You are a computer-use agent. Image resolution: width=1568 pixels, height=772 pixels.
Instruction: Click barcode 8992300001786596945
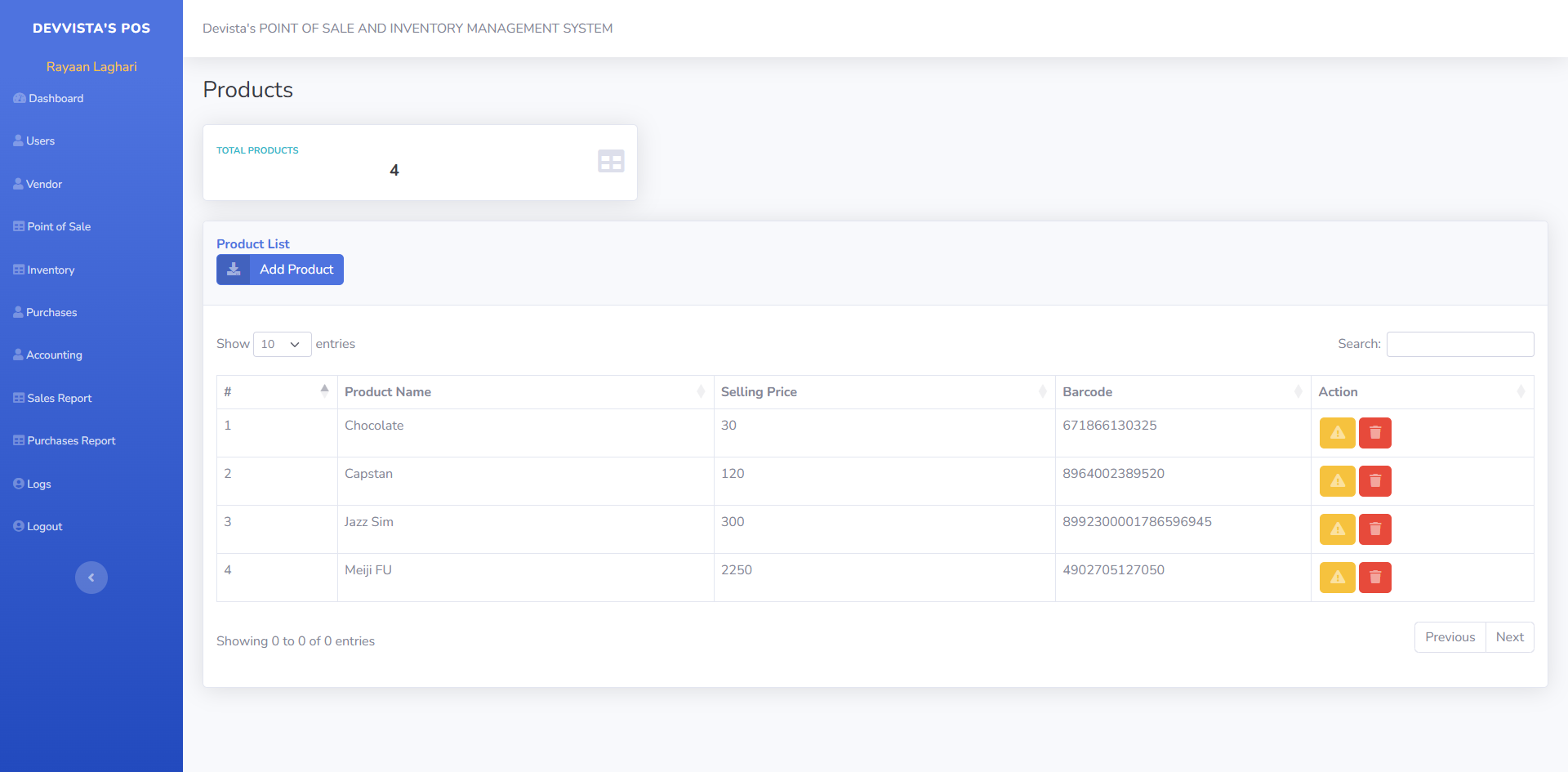click(x=1137, y=522)
